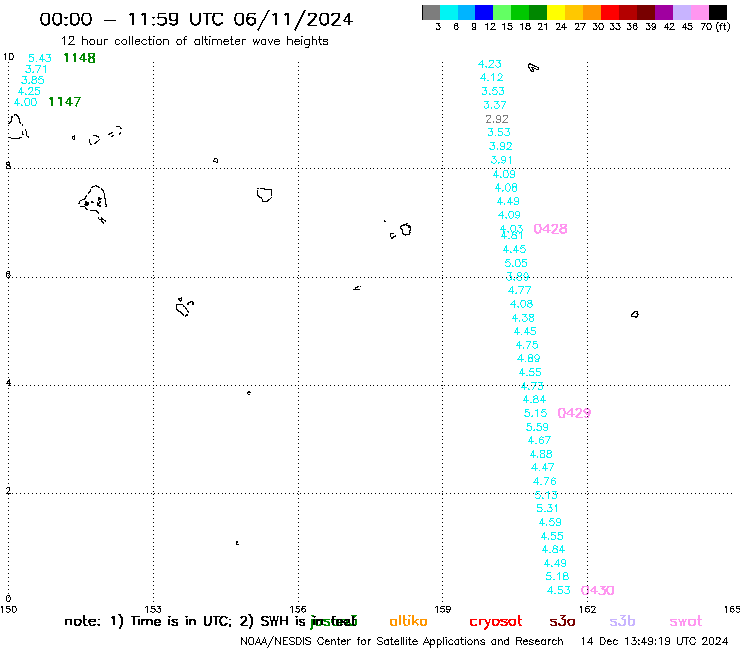This screenshot has height=650, width=740.
Task: Click the green time stamp 1147
Action: [65, 101]
